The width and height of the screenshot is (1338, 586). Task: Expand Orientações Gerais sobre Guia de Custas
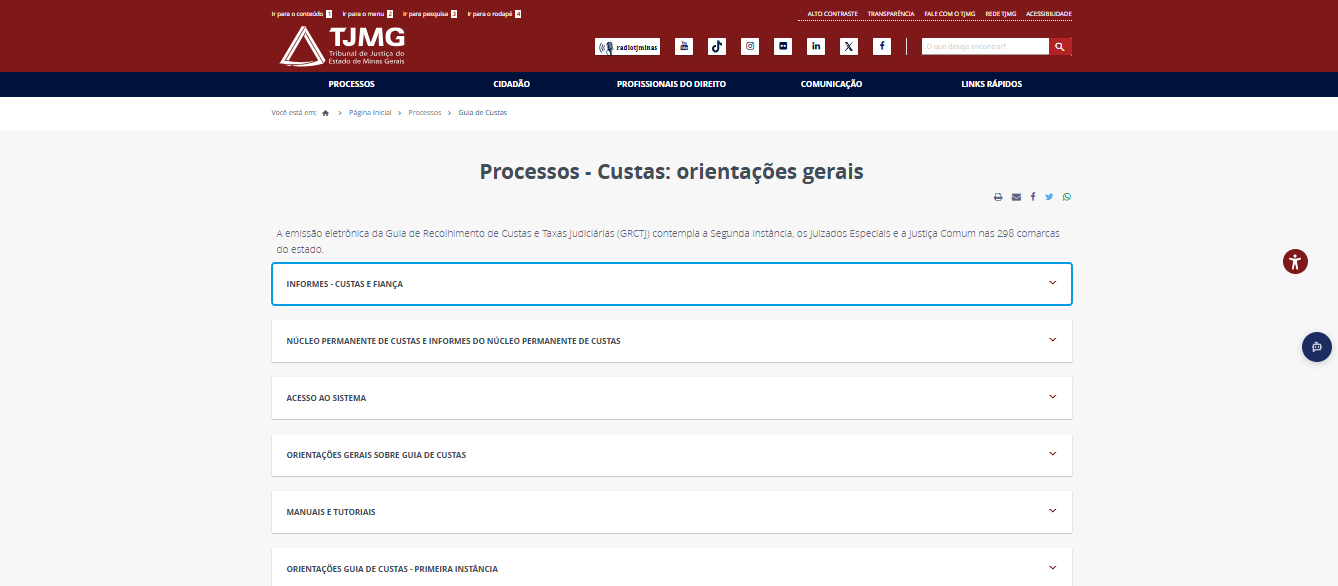pyautogui.click(x=672, y=455)
